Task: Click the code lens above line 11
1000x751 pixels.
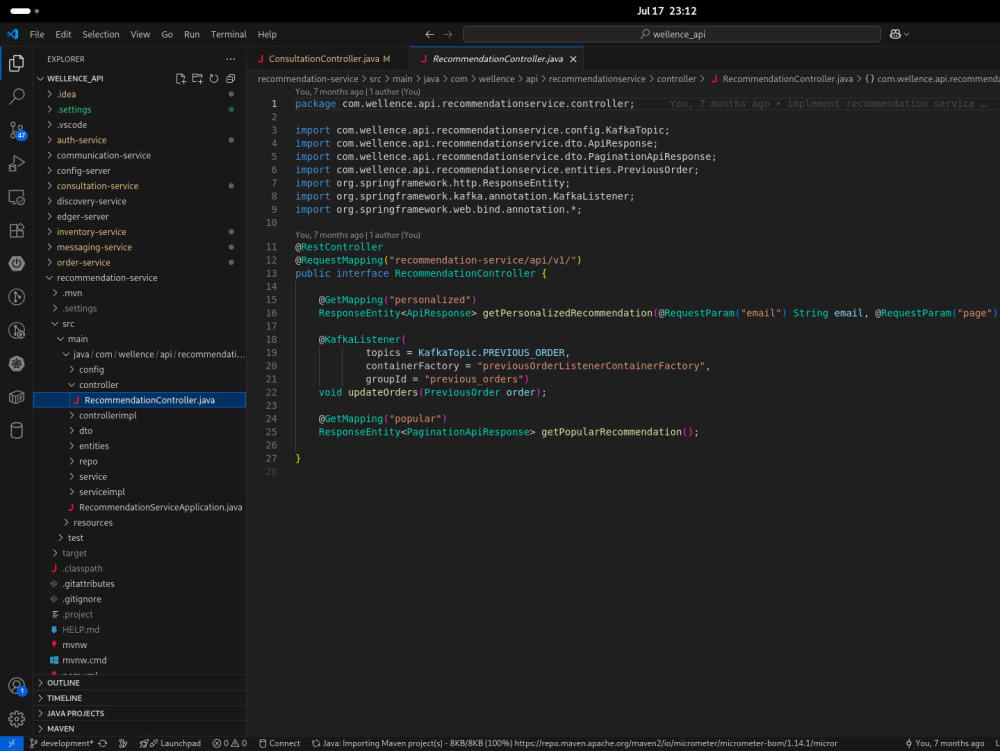Action: pyautogui.click(x=357, y=235)
